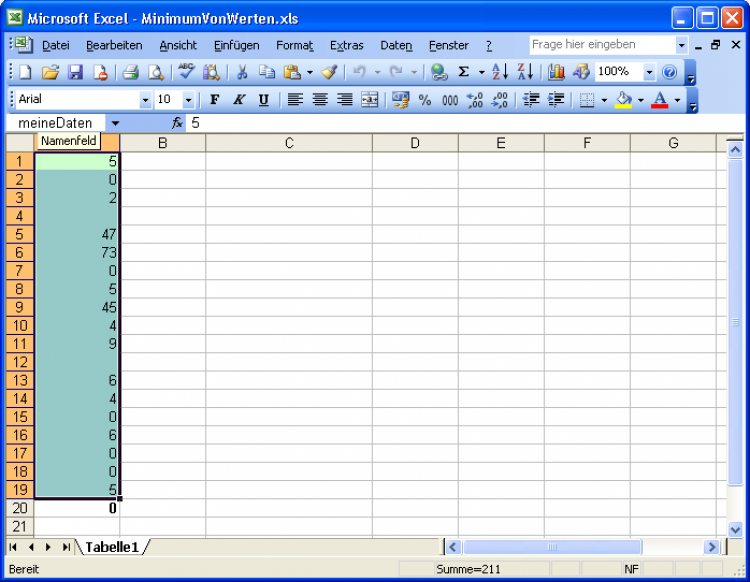
Task: Click the Save floppy disk icon
Action: pyautogui.click(x=75, y=72)
